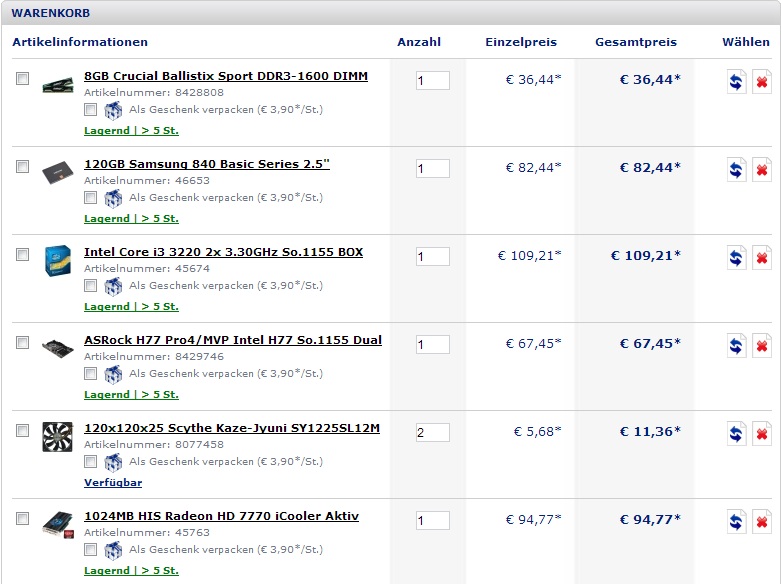Click Verfügbar link under Scythe fan
Screen dimensions: 781x584
pos(113,482)
